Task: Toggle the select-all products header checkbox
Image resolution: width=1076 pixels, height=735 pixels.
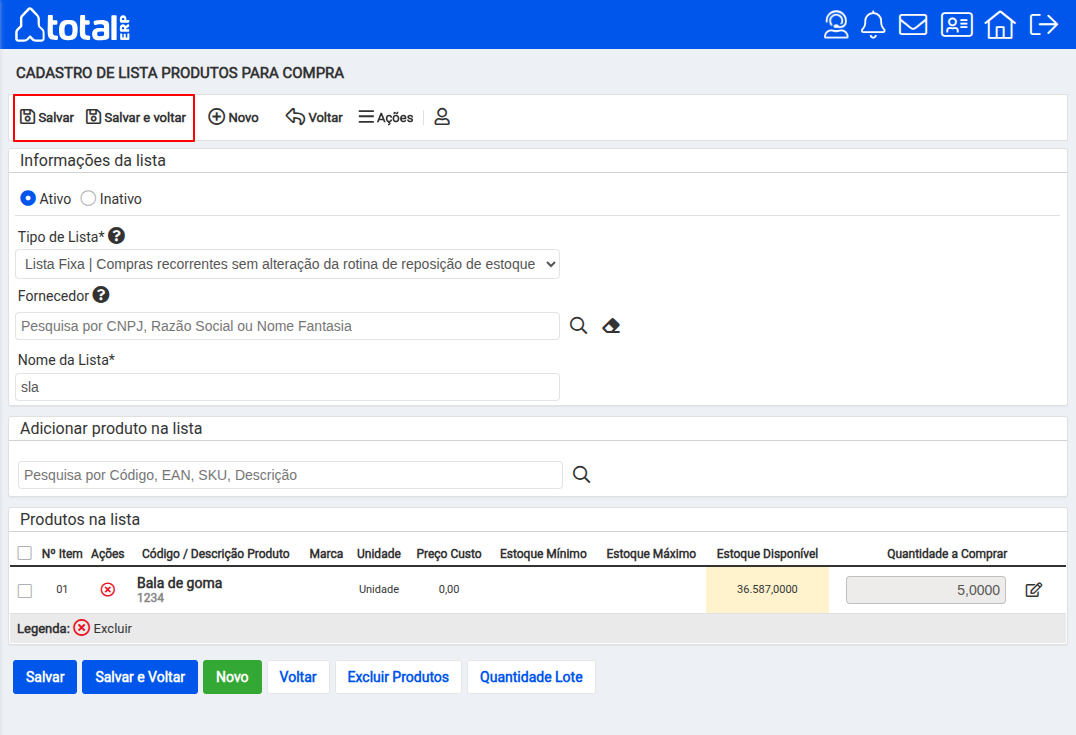Action: pyautogui.click(x=25, y=553)
